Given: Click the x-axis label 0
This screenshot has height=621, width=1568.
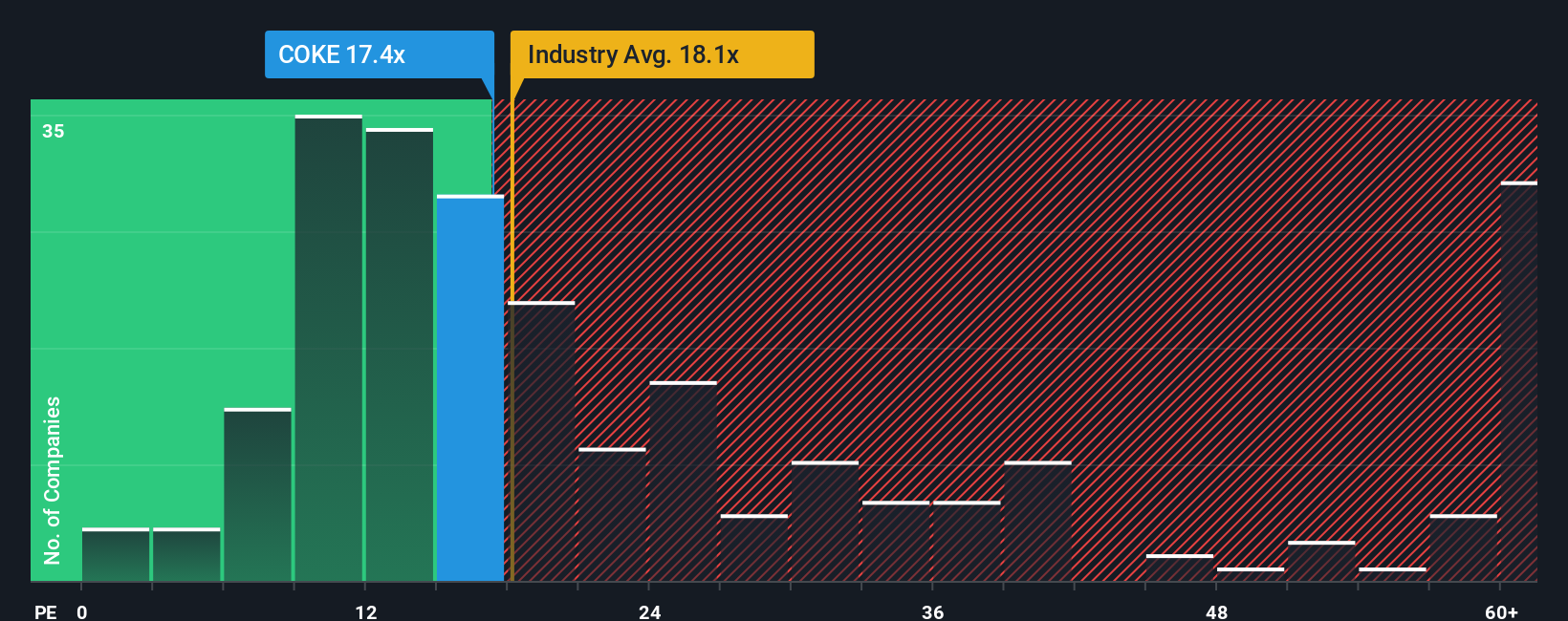Looking at the screenshot, I should point(82,612).
